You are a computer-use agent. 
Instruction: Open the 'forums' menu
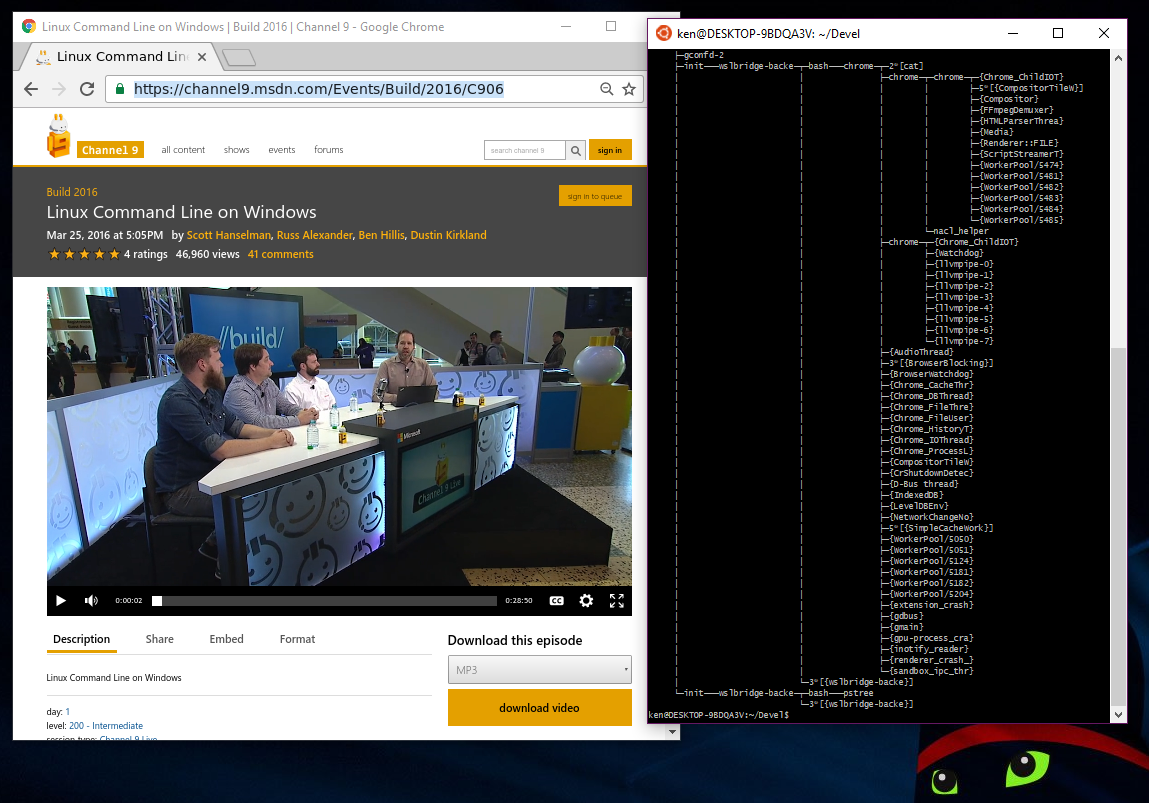click(328, 149)
